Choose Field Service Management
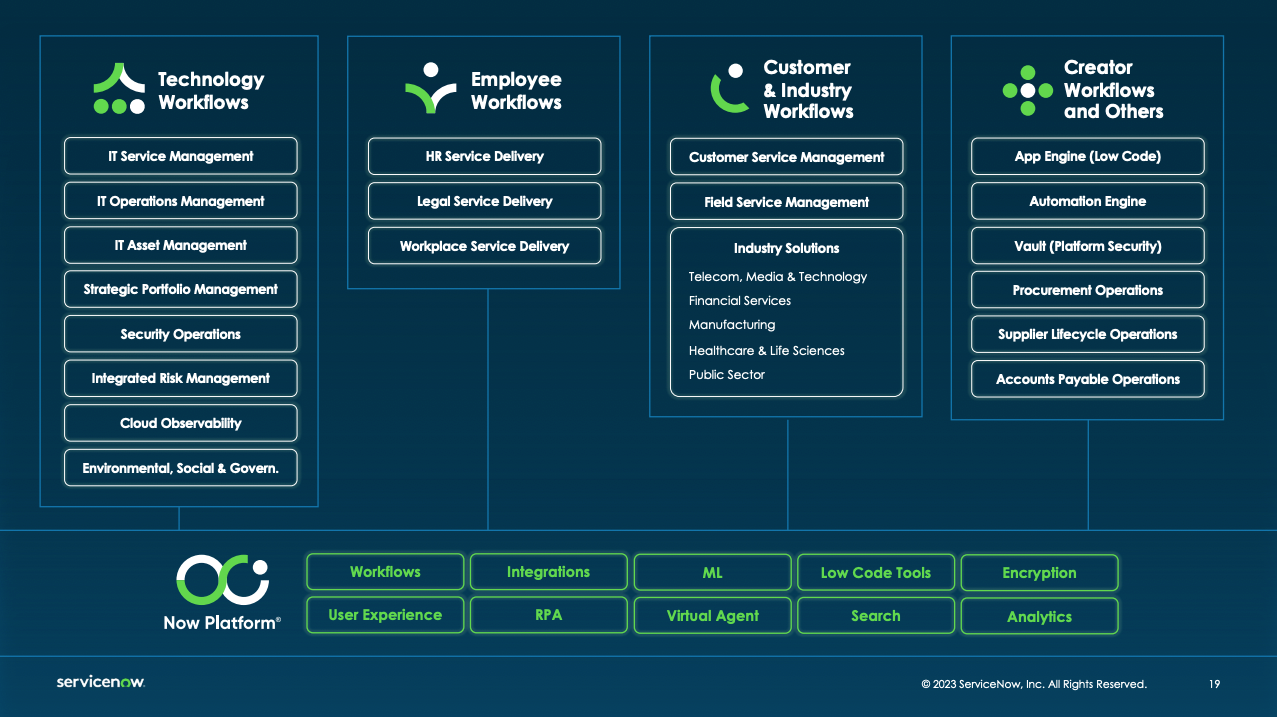Screen dimensions: 1277x717 point(786,201)
